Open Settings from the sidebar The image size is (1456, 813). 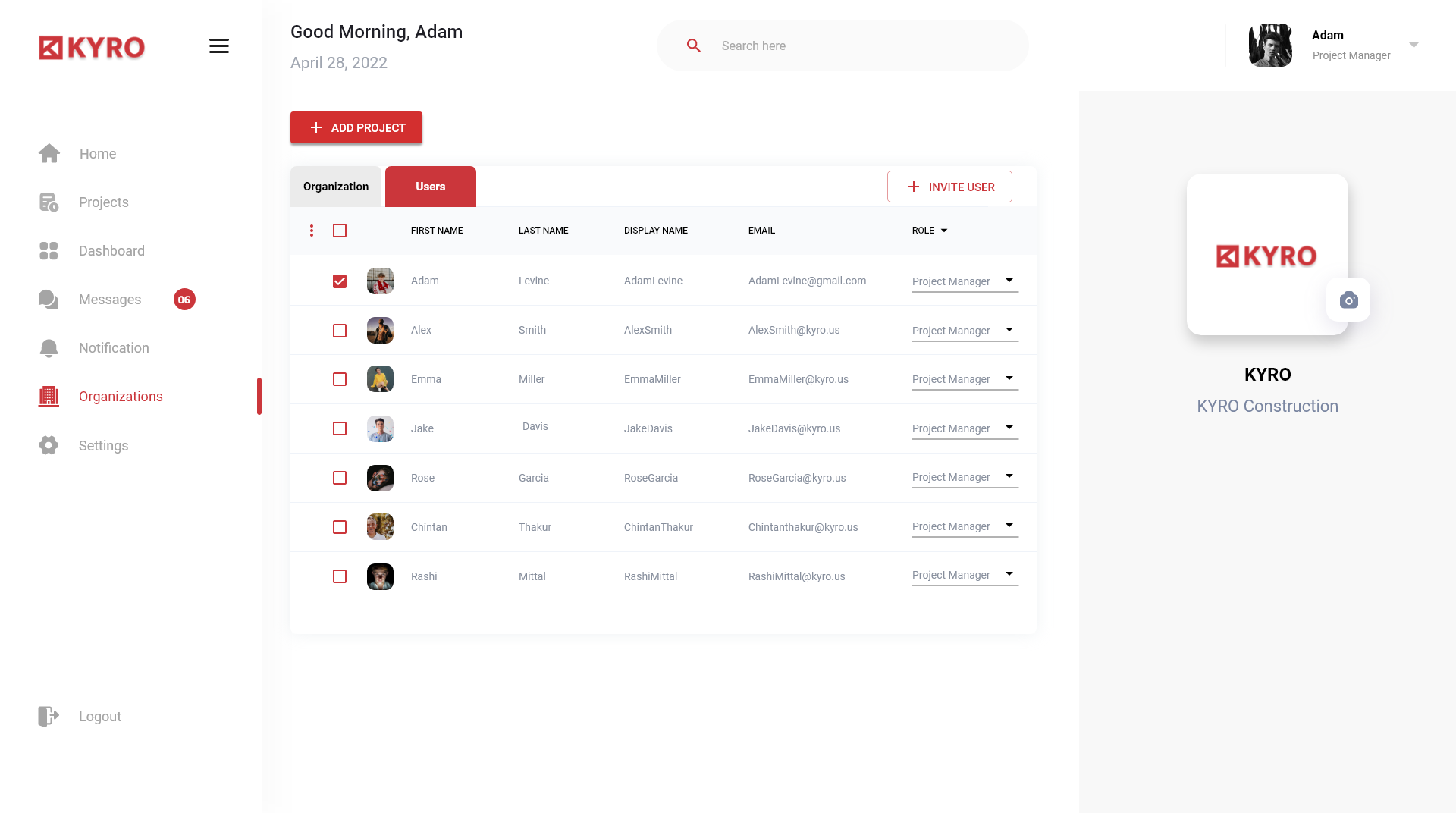click(103, 446)
